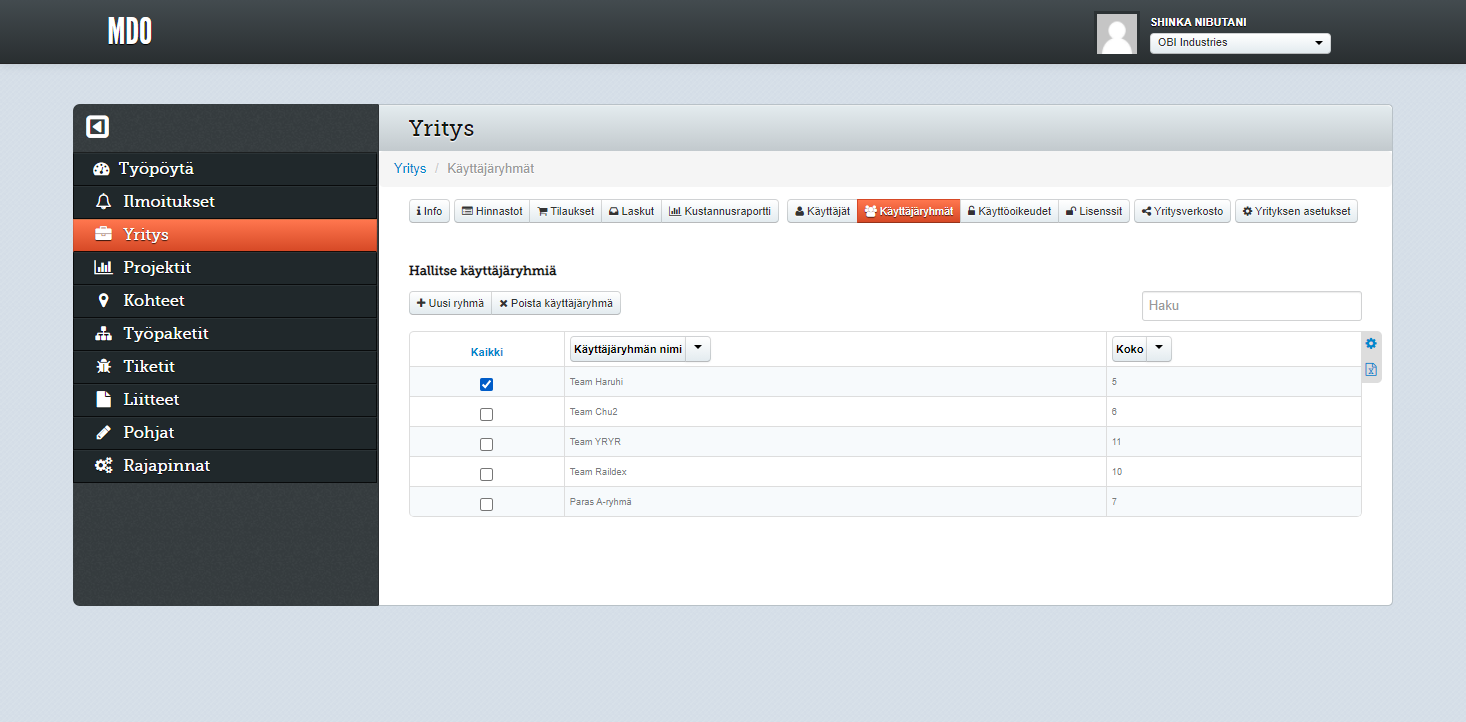
Task: Click Poista käyttäjäryhmä button
Action: click(x=556, y=303)
